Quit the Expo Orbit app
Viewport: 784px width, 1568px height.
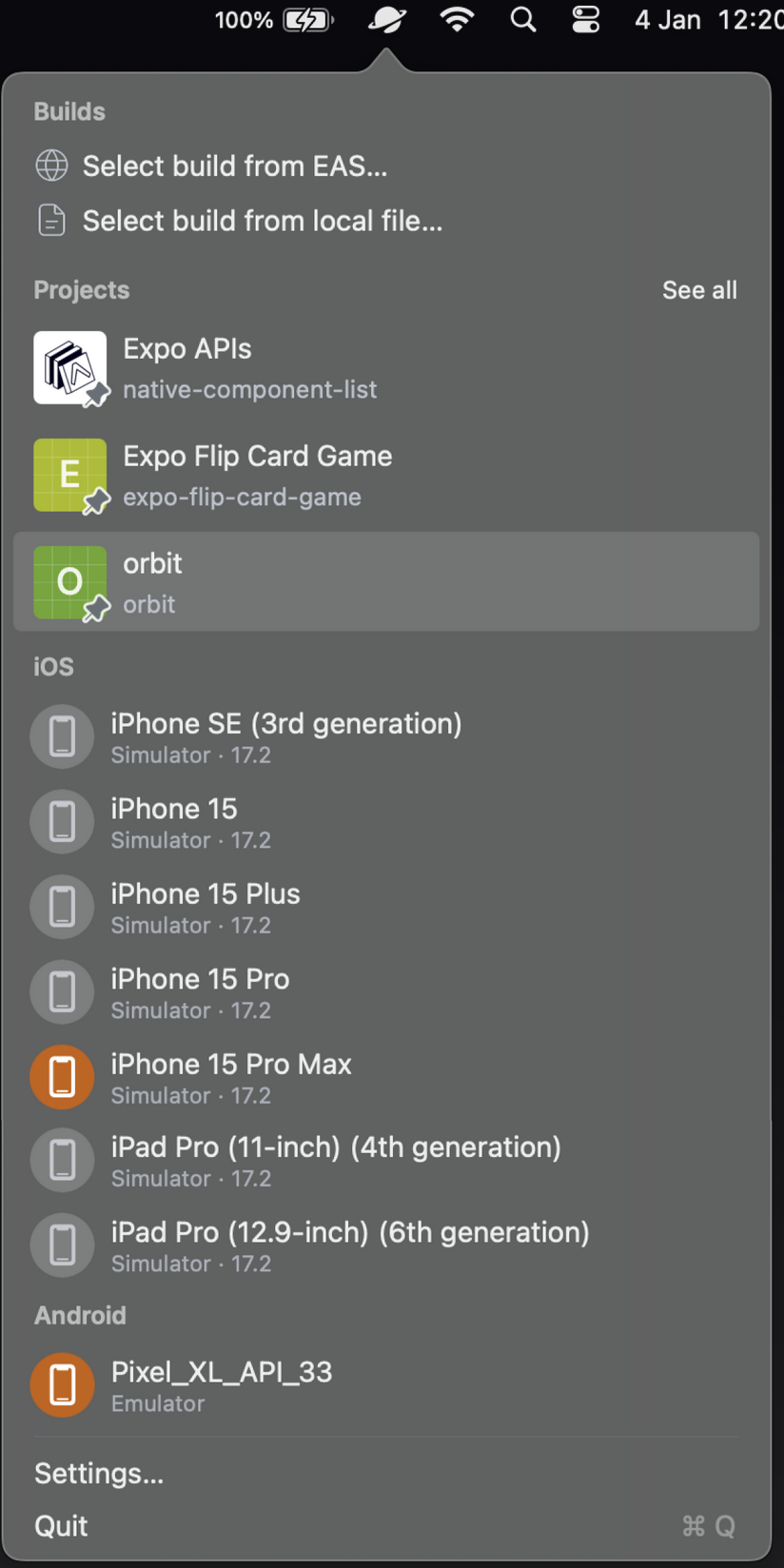coord(62,1526)
